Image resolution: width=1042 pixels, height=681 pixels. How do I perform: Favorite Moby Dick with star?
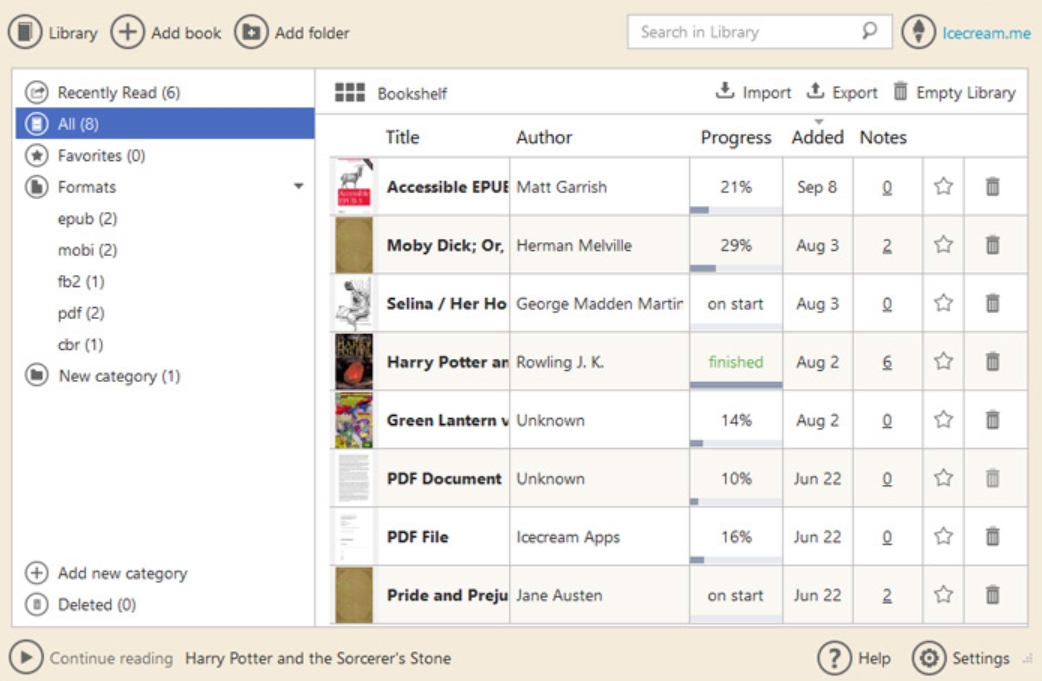944,244
